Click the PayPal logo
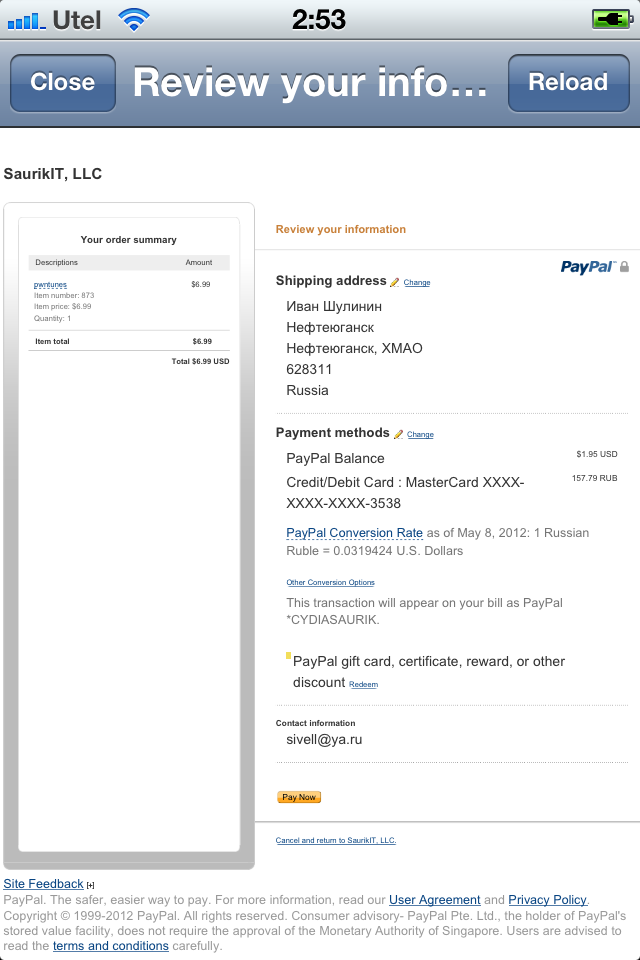The height and width of the screenshot is (960, 640). [587, 267]
